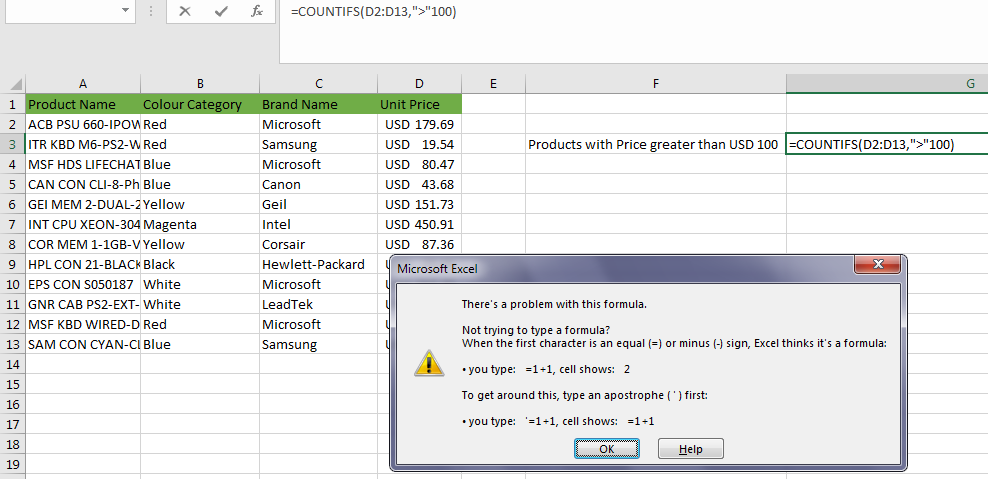Select the cell ACB PSU 660-IPOW
The height and width of the screenshot is (479, 988).
(x=83, y=124)
